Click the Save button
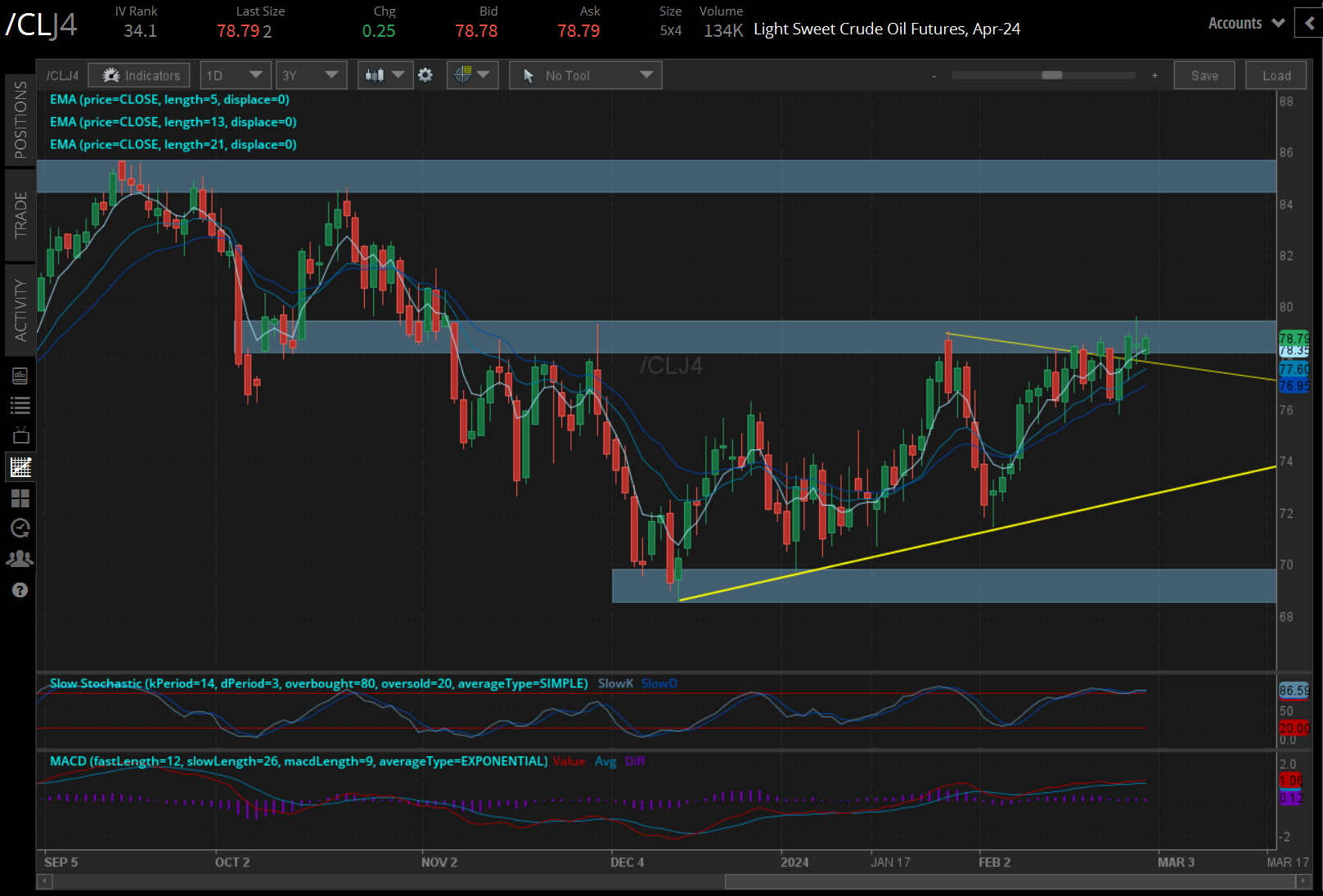This screenshot has width=1323, height=896. point(1204,75)
